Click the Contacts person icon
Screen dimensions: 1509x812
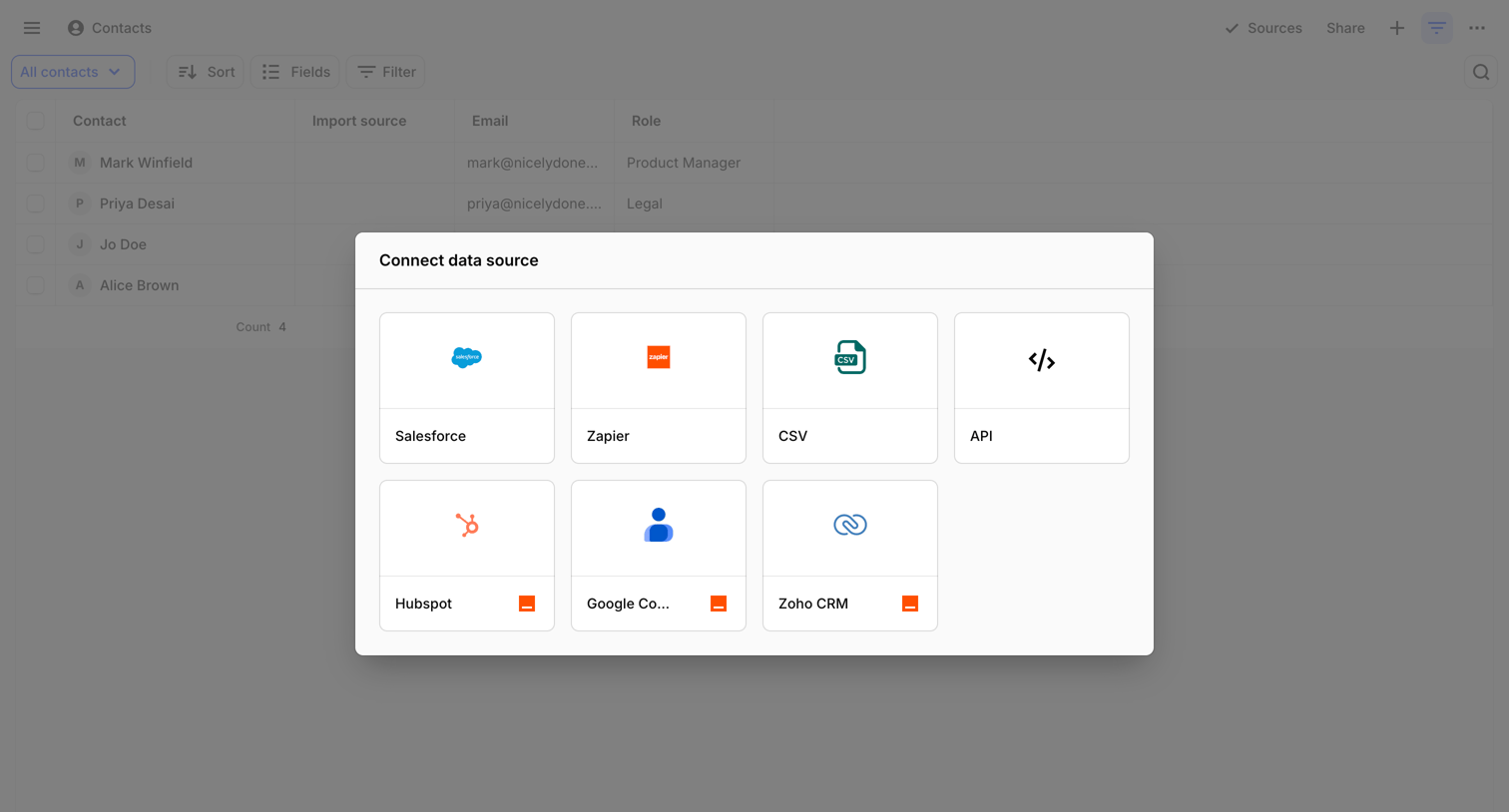76,28
